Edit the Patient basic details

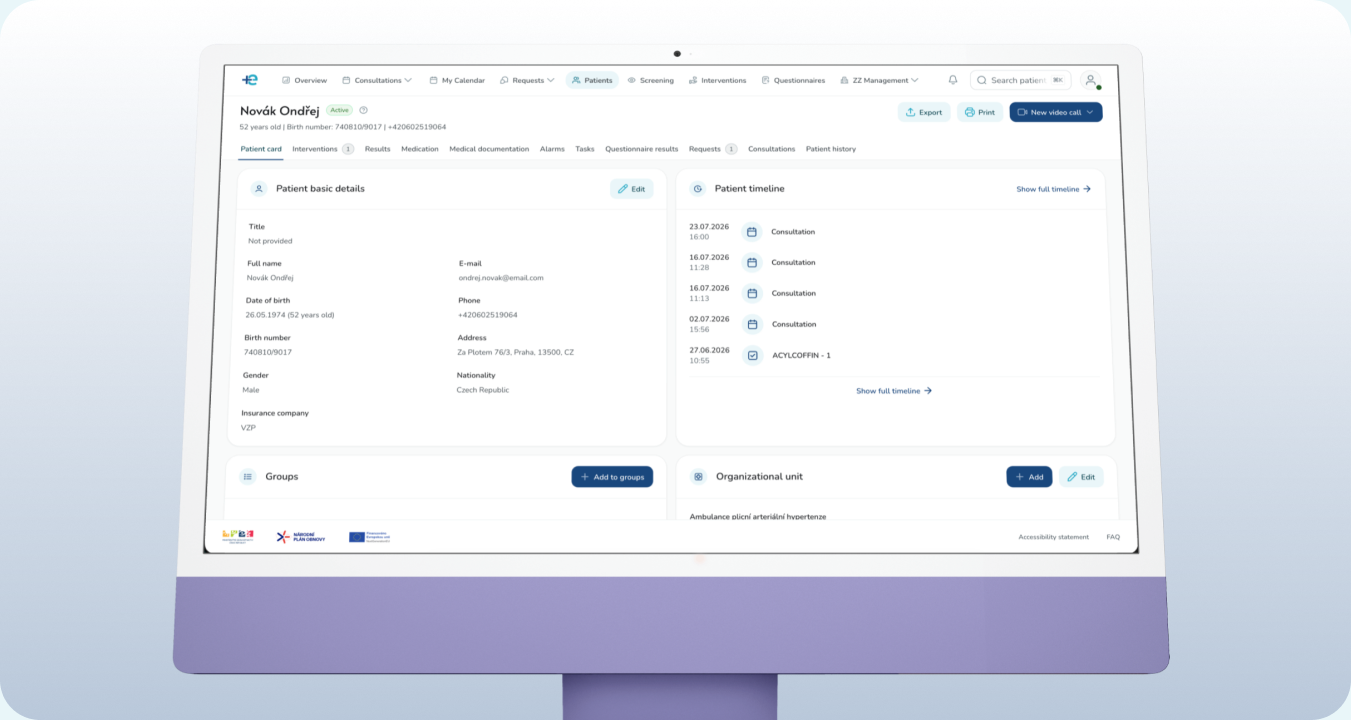[x=632, y=188]
